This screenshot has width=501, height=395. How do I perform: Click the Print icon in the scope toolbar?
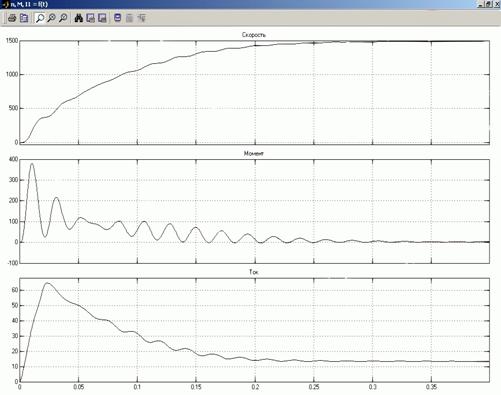click(12, 18)
